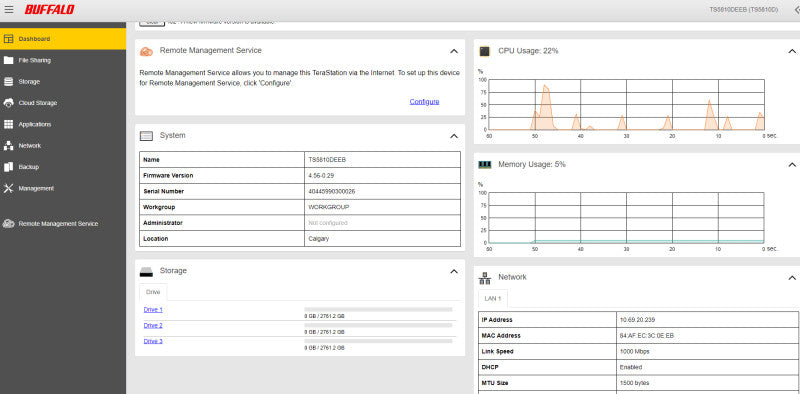Click the Name value TS5810DEEB cell
The width and height of the screenshot is (800, 394).
(x=382, y=159)
